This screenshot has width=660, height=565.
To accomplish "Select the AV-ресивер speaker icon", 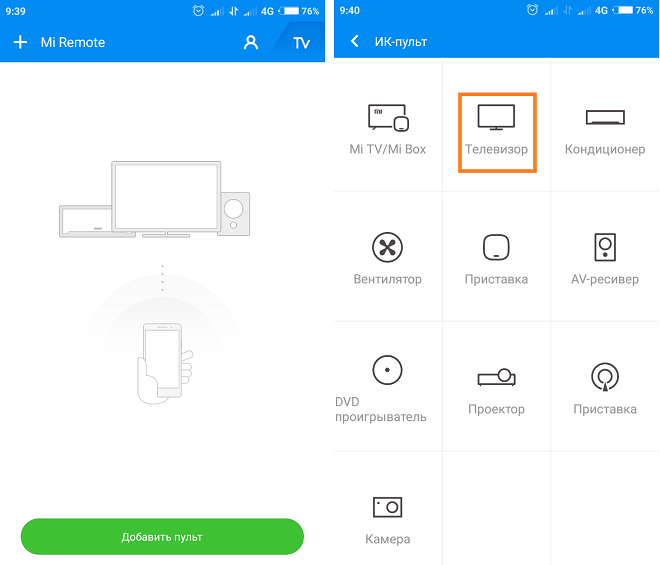I will 605,247.
